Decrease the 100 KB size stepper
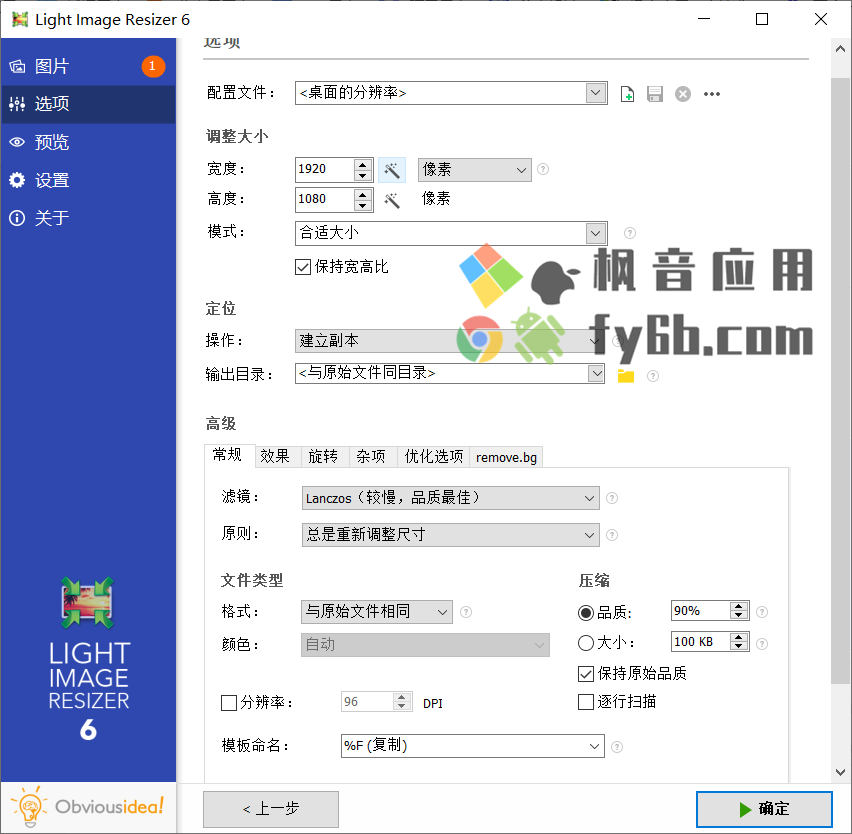This screenshot has width=852, height=834. pyautogui.click(x=738, y=647)
